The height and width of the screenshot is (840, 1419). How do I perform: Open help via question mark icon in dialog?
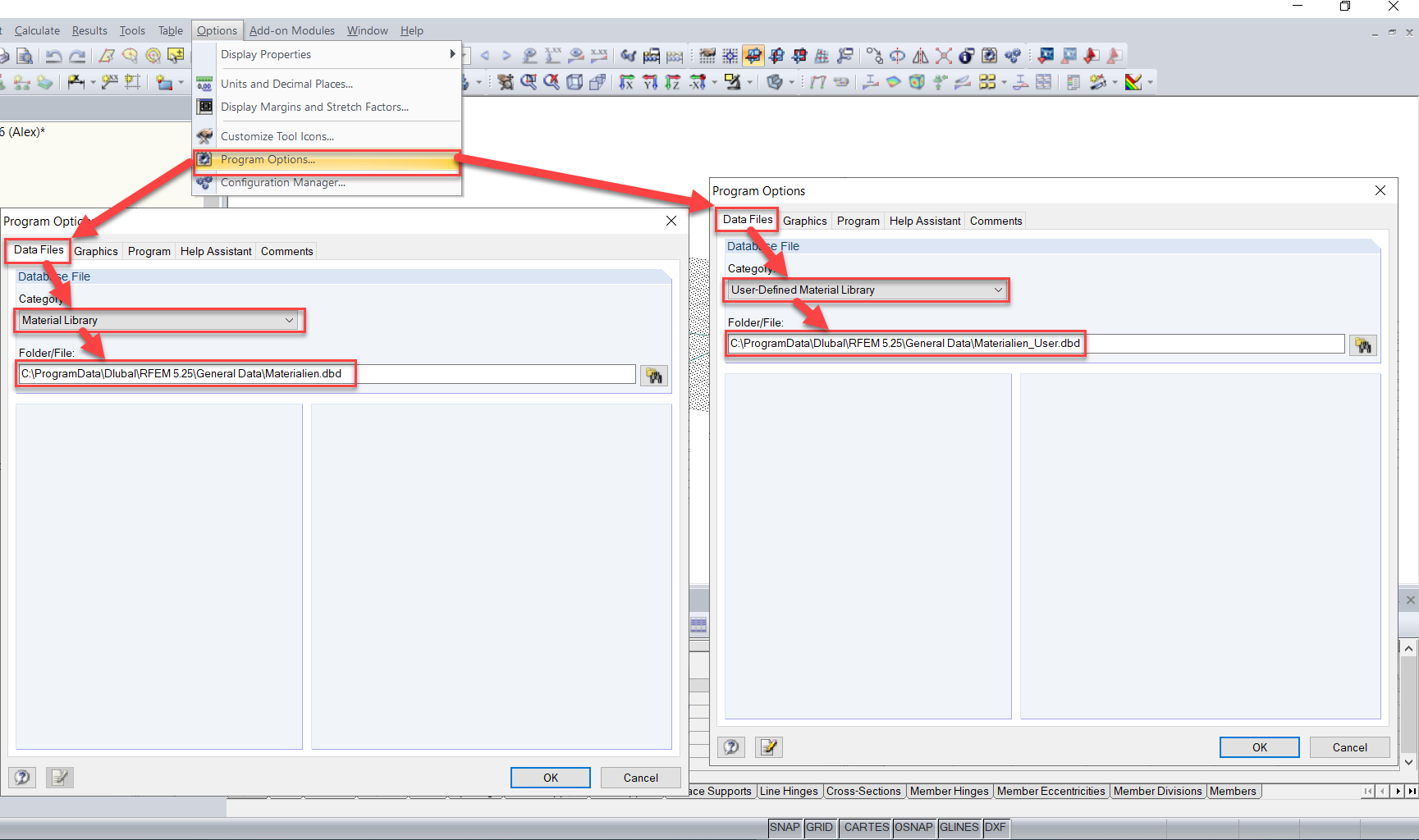[22, 777]
